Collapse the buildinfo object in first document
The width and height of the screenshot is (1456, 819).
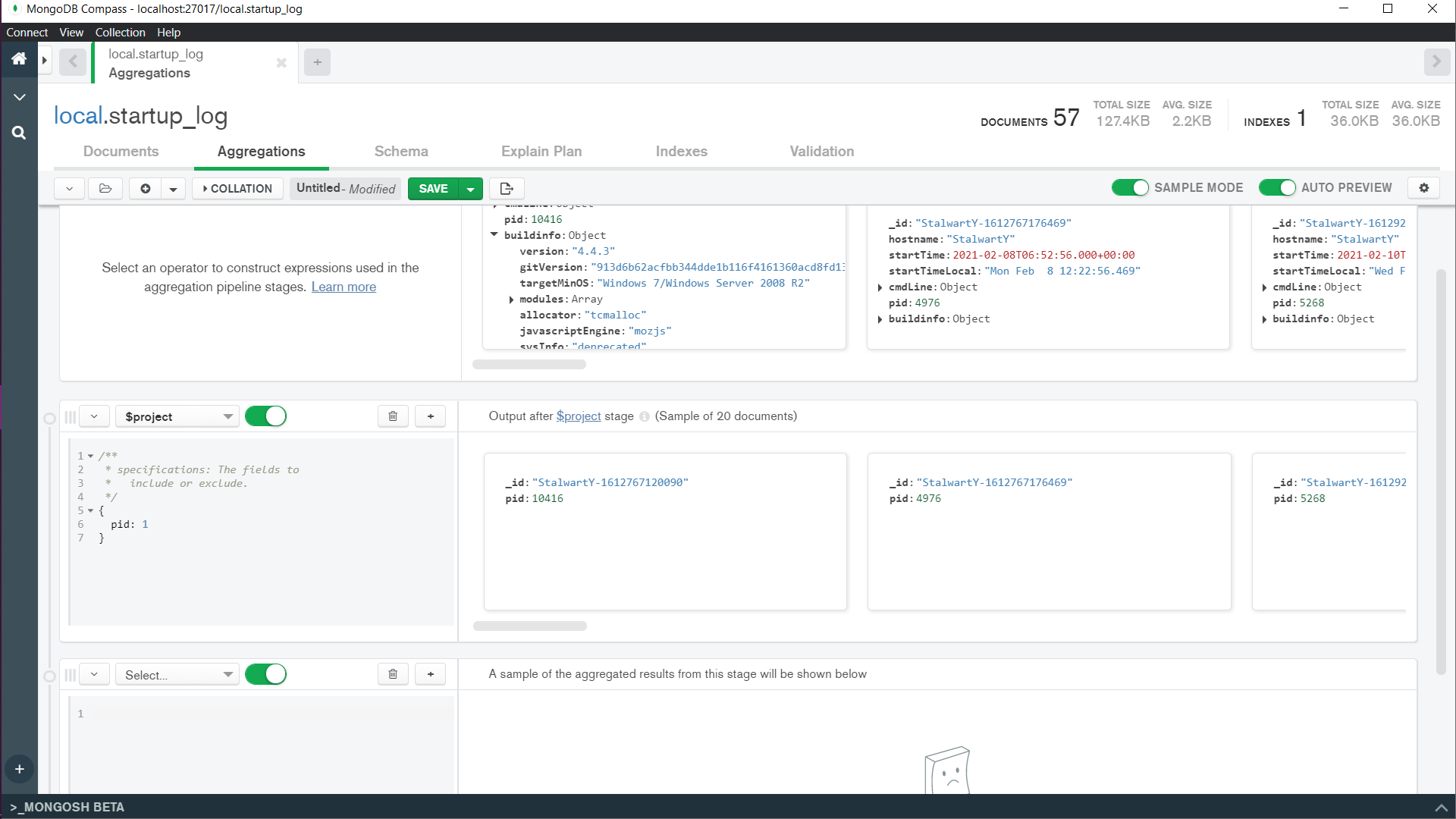[494, 235]
